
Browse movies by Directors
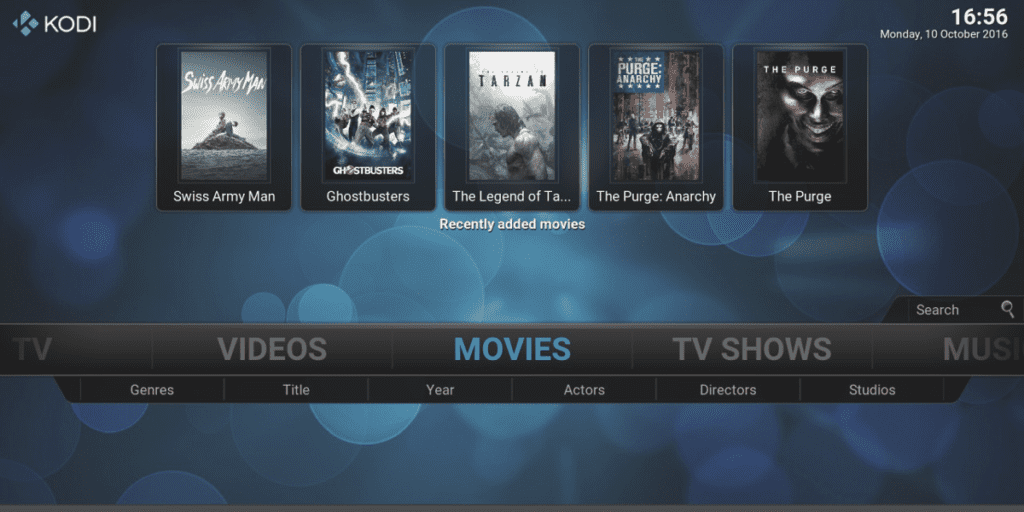(x=728, y=390)
